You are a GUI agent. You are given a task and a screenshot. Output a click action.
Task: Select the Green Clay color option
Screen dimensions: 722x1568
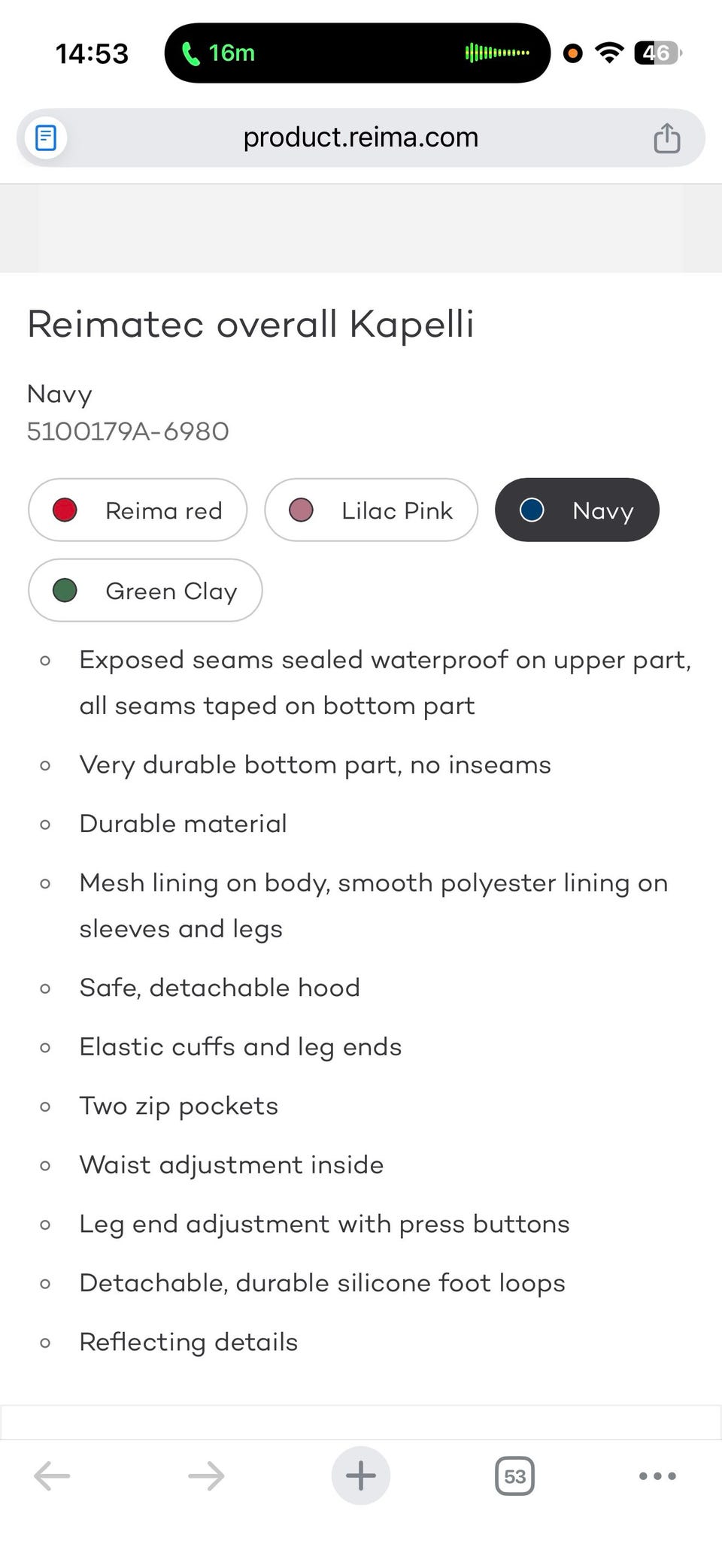pos(145,591)
